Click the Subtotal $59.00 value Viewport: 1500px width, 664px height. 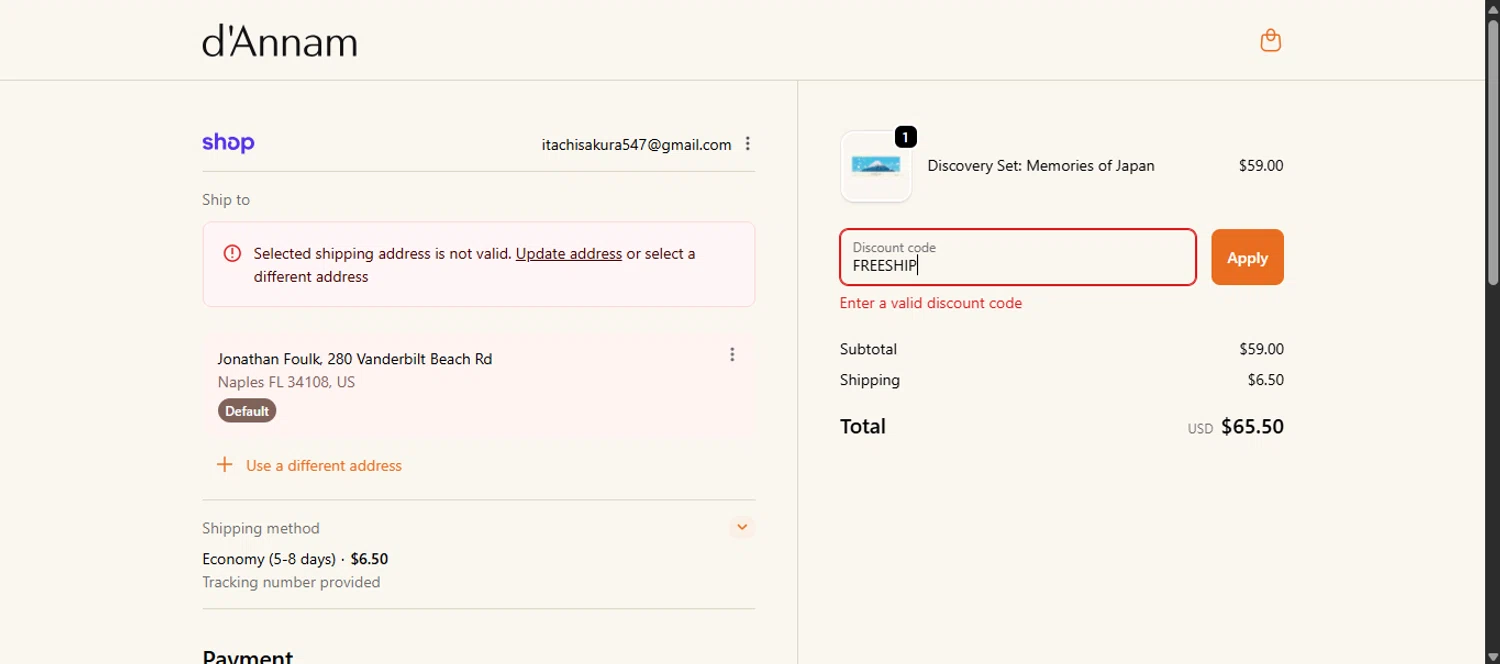point(1261,349)
